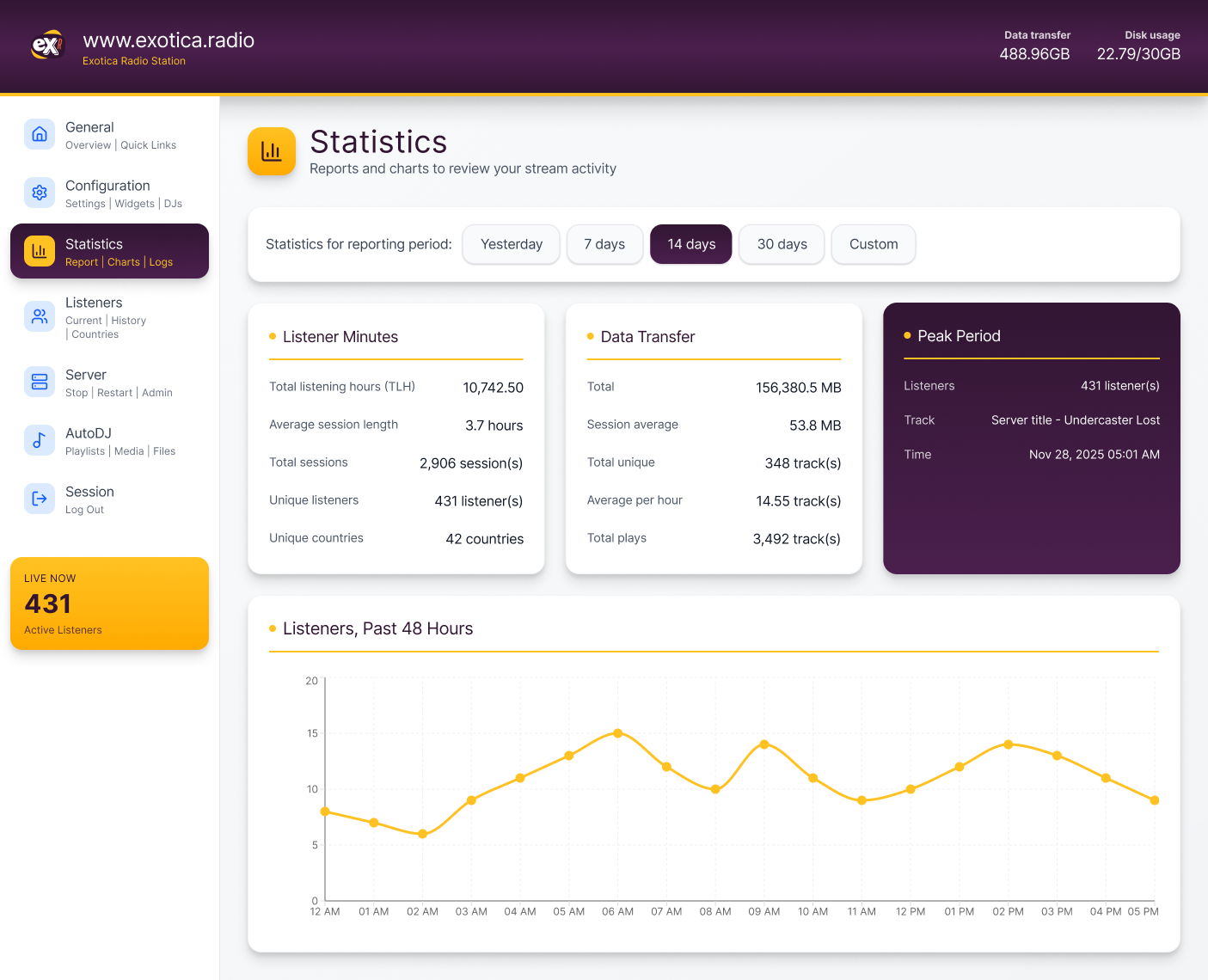Activate the 7 days period filter
1208x980 pixels.
(604, 244)
